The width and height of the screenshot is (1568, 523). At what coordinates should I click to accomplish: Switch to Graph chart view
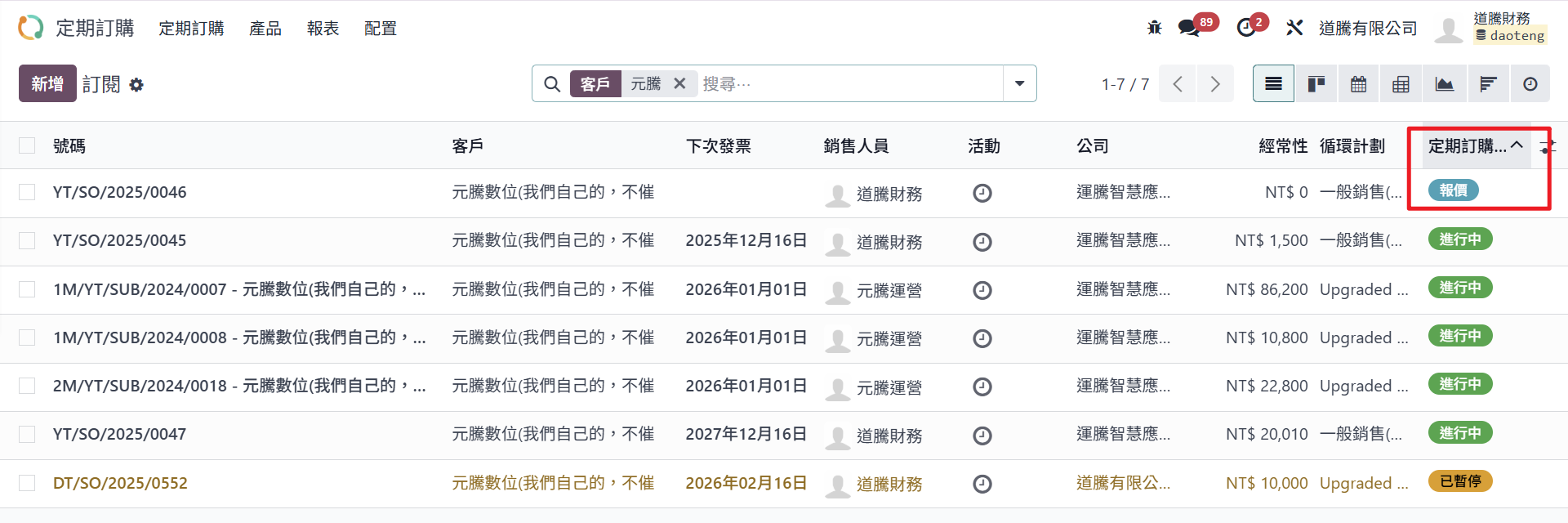(1444, 84)
